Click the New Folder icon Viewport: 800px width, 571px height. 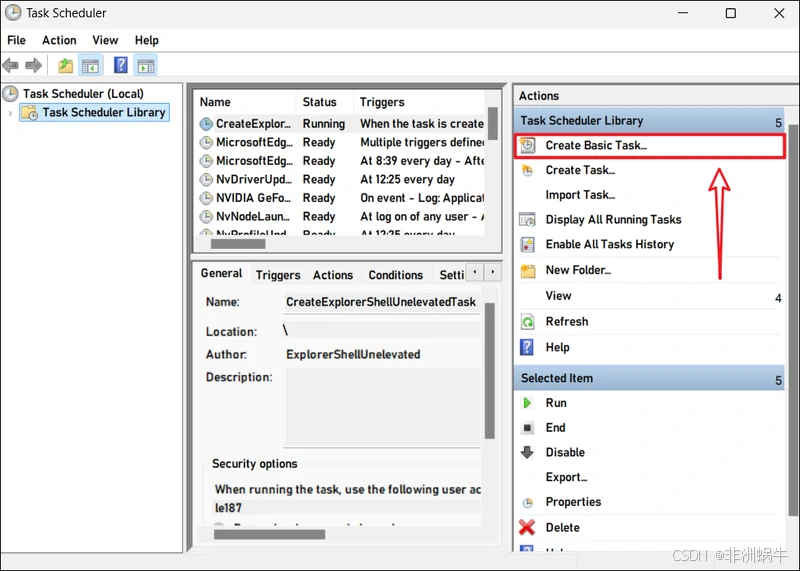tap(528, 270)
